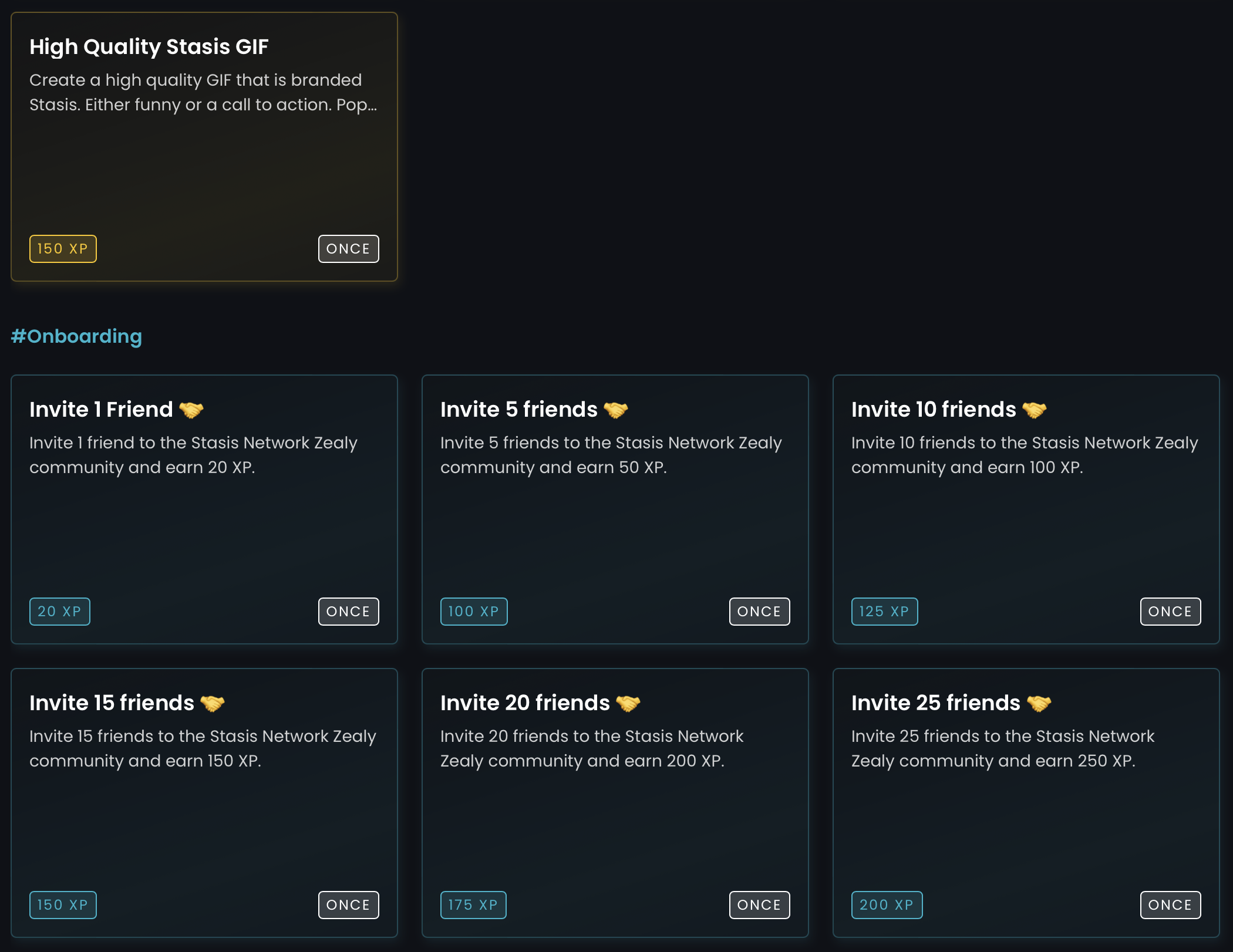Select description text mentioning earn 100 XP
This screenshot has height=952, width=1233.
[1025, 455]
